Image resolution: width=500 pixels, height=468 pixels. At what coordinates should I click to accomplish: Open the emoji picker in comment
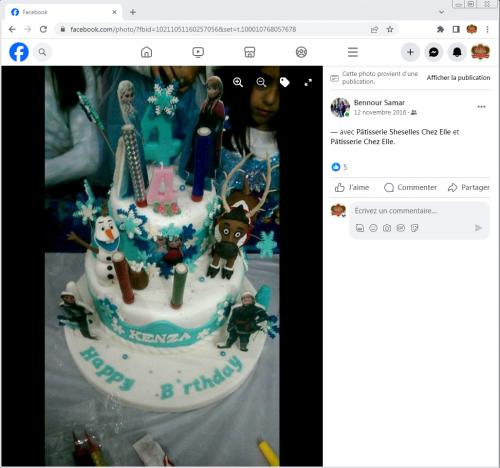[x=373, y=228]
